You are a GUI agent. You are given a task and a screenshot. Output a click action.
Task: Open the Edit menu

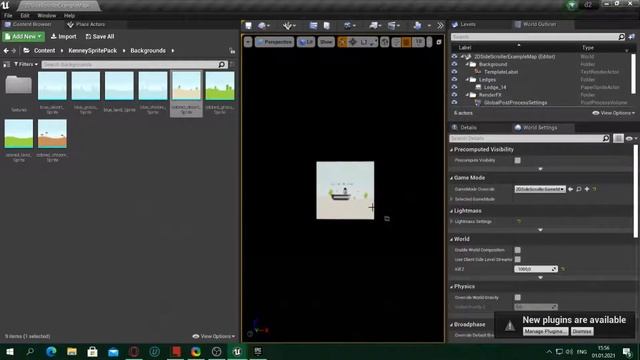(x=25, y=16)
